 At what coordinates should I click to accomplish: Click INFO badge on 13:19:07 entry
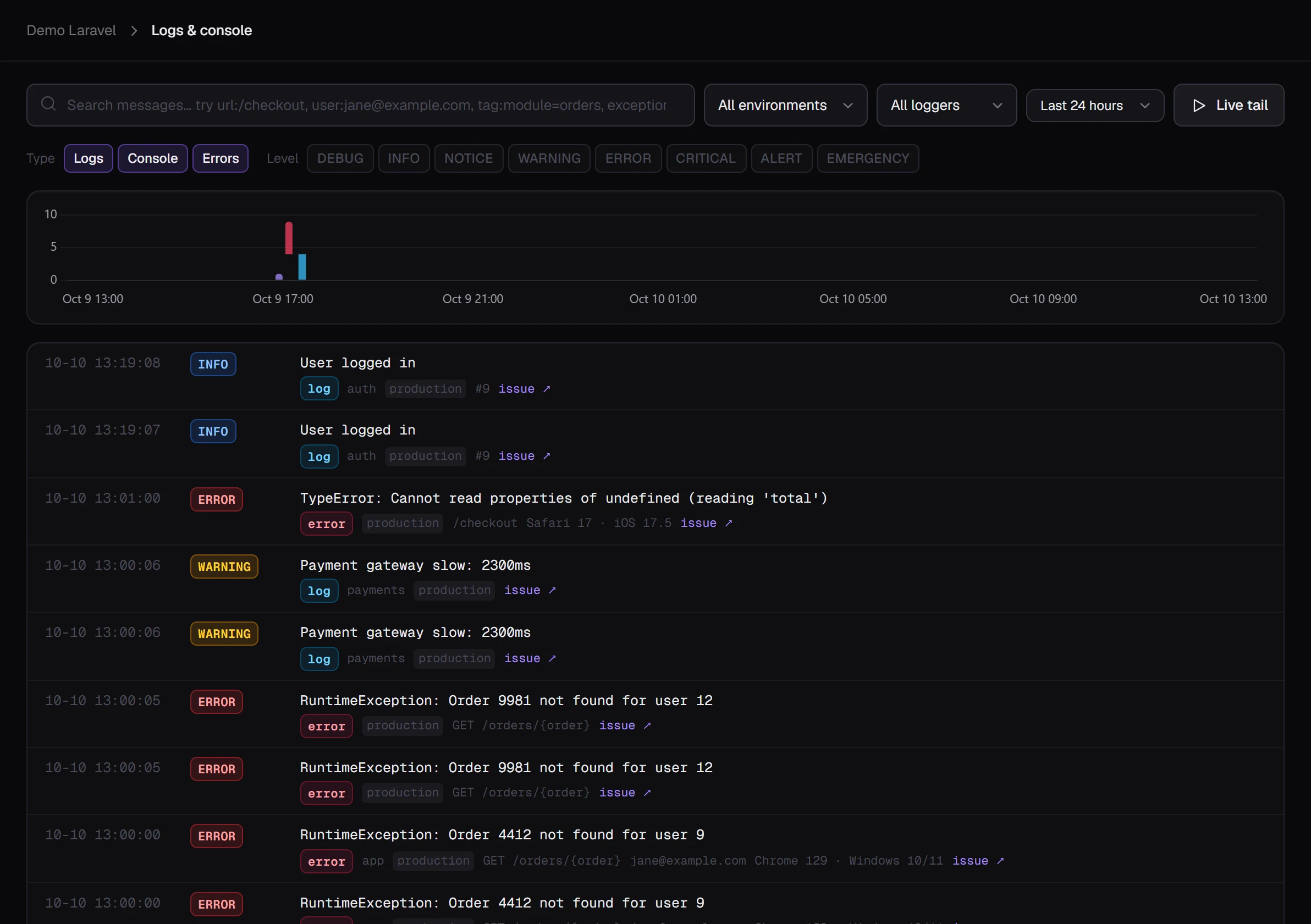pos(213,432)
